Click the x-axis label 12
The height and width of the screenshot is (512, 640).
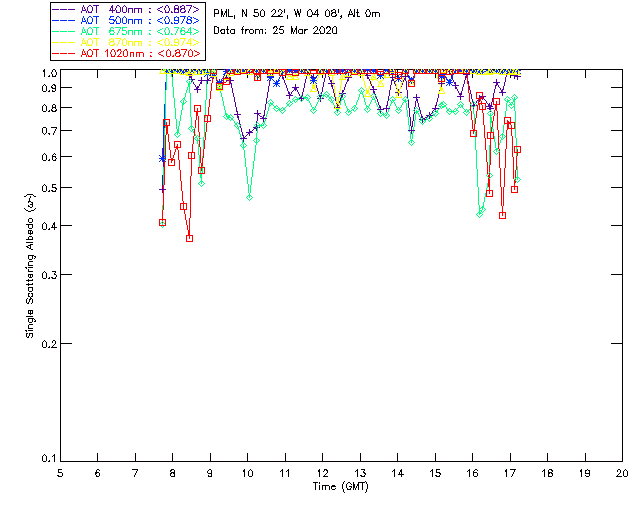point(322,474)
